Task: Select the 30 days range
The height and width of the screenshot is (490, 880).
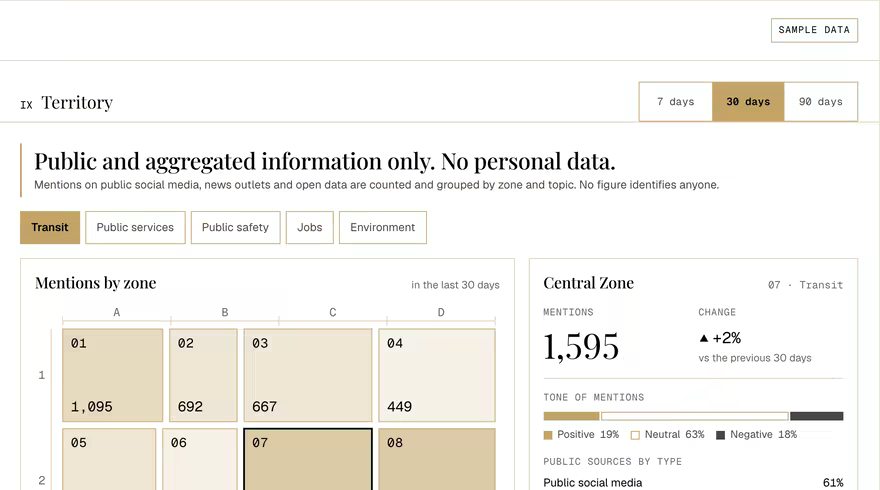Action: click(748, 102)
